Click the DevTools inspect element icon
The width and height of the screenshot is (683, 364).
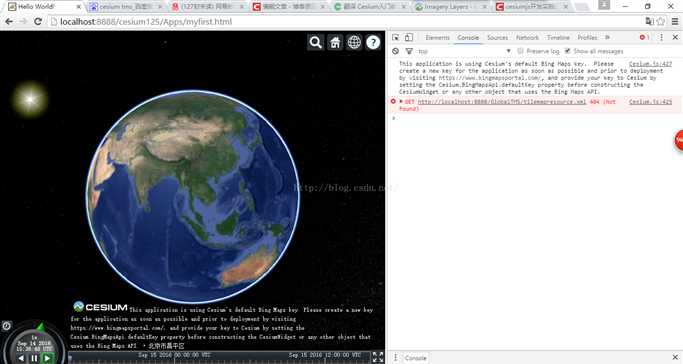(396, 37)
